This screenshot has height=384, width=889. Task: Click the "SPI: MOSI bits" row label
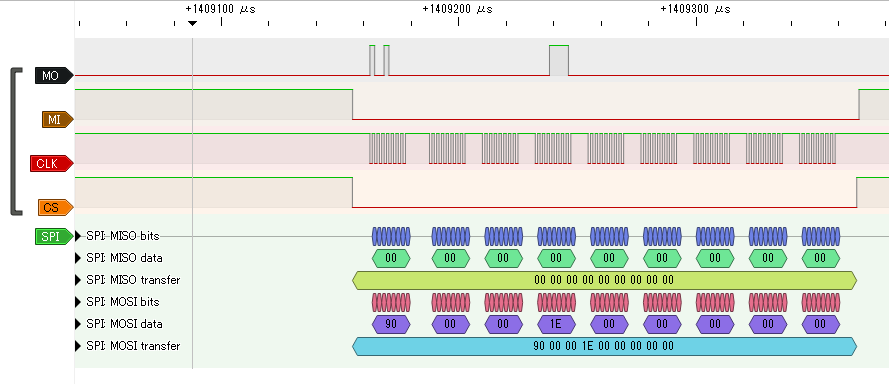coord(123,302)
